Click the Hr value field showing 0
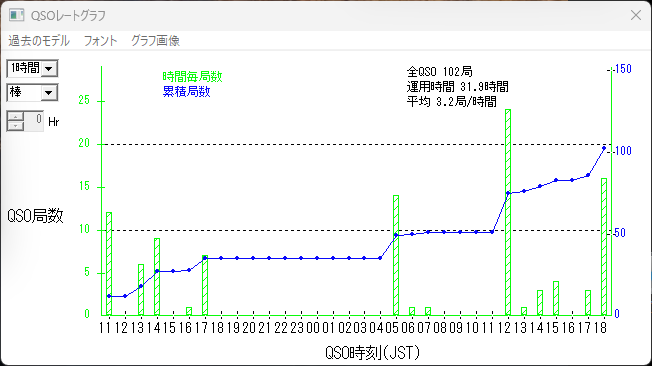Image resolution: width=652 pixels, height=366 pixels. [33, 121]
